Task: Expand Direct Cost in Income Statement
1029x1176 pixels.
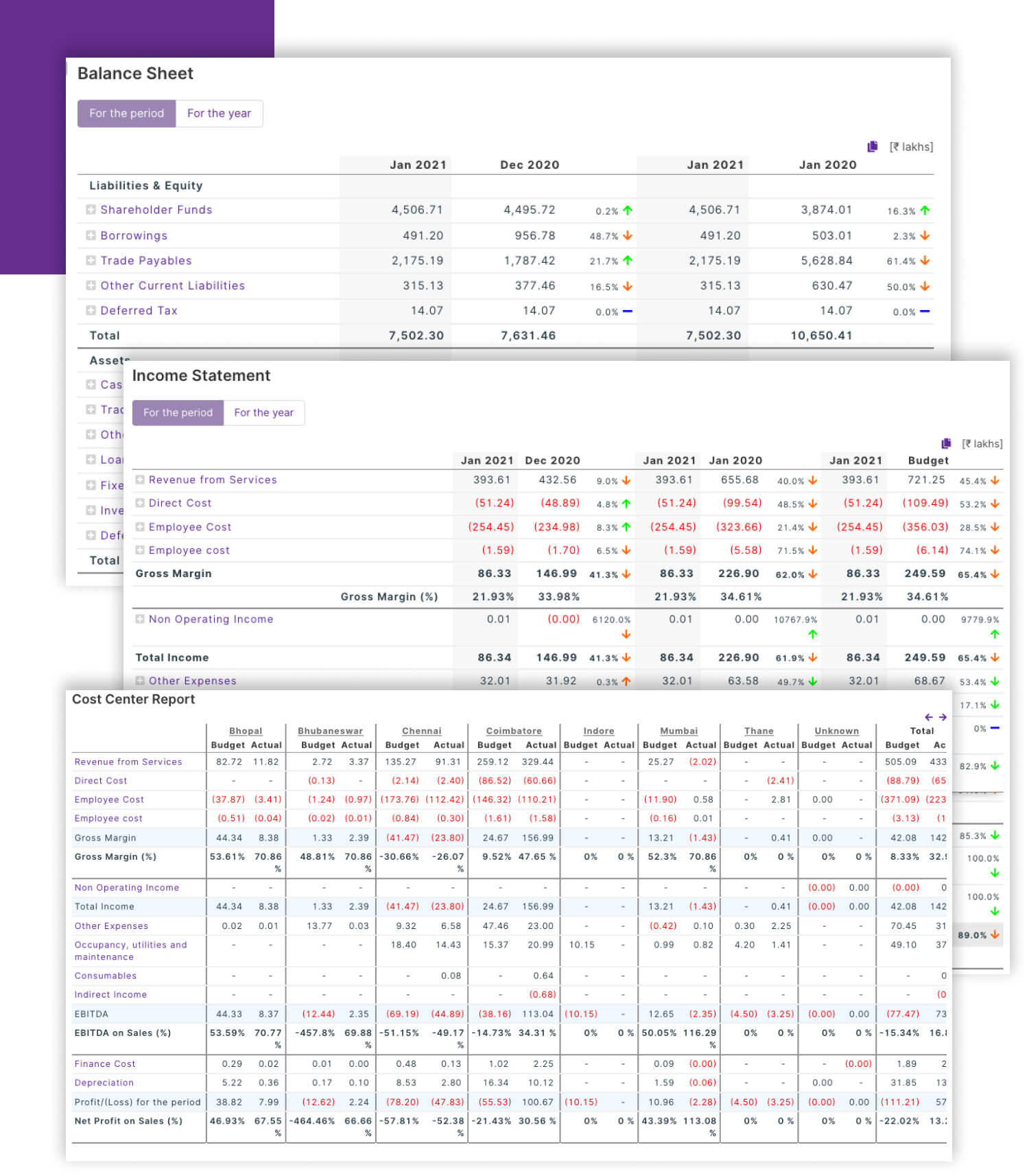Action: (x=140, y=503)
